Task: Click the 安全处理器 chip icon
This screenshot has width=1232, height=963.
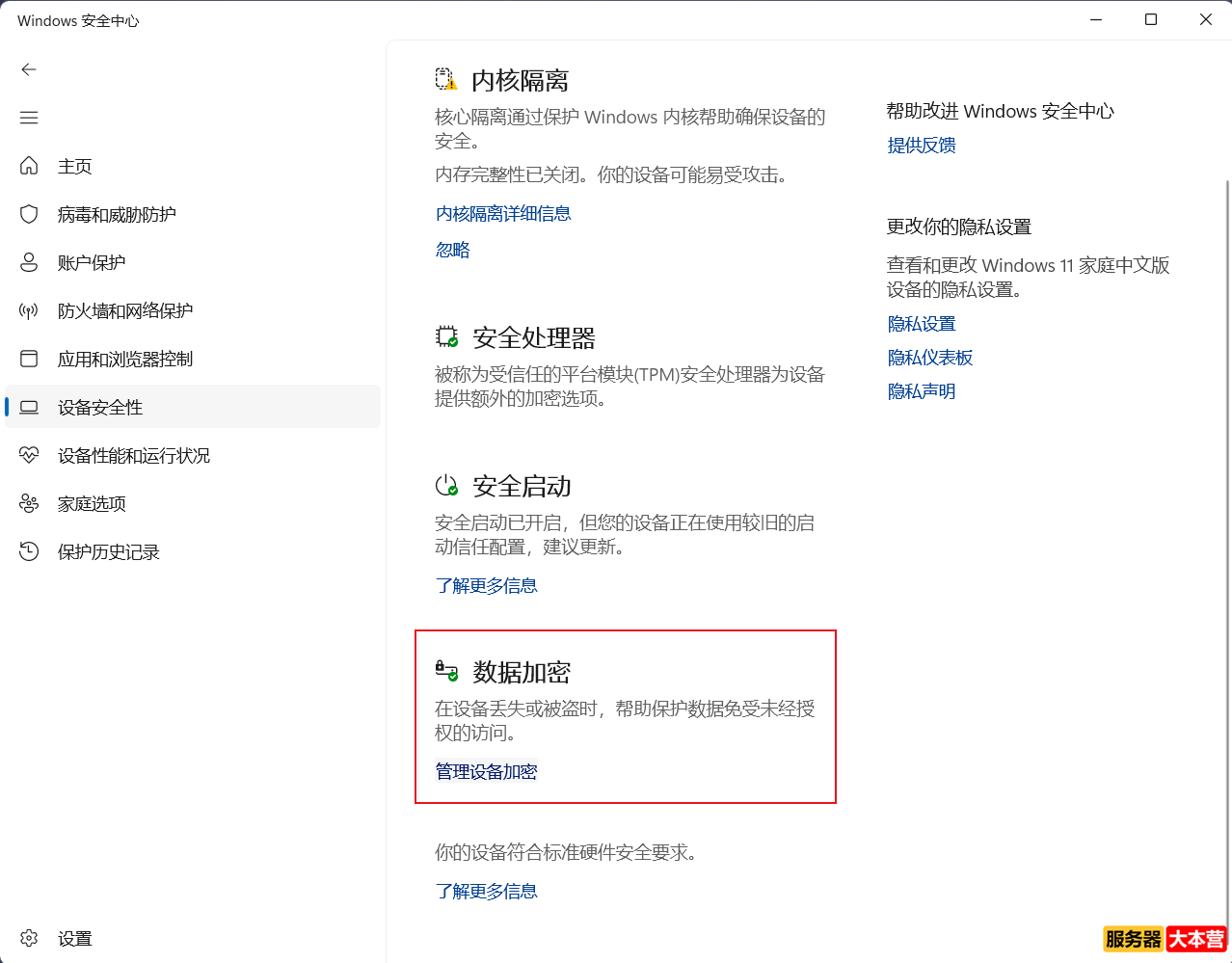Action: coord(446,337)
